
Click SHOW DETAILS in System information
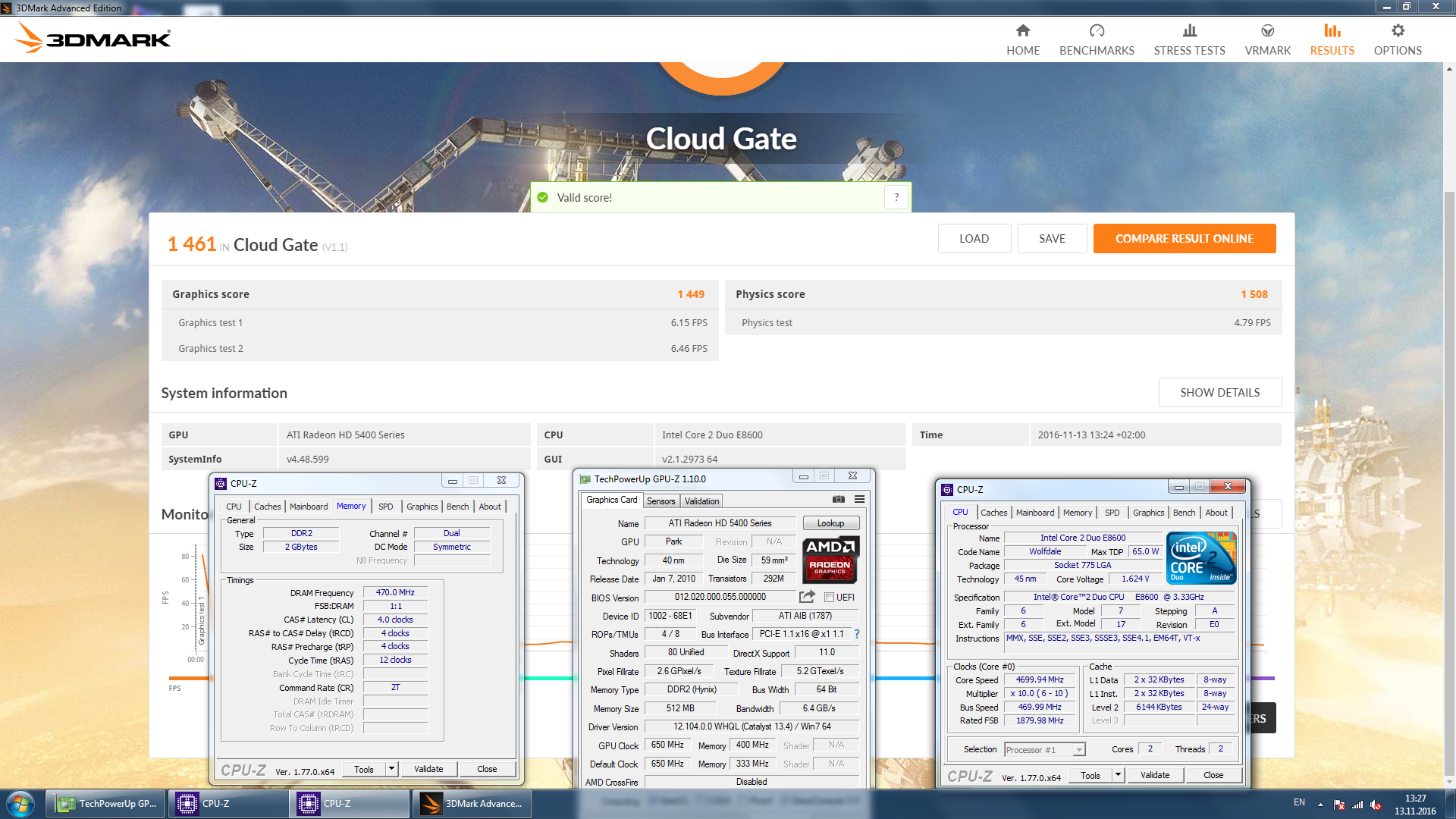point(1219,393)
